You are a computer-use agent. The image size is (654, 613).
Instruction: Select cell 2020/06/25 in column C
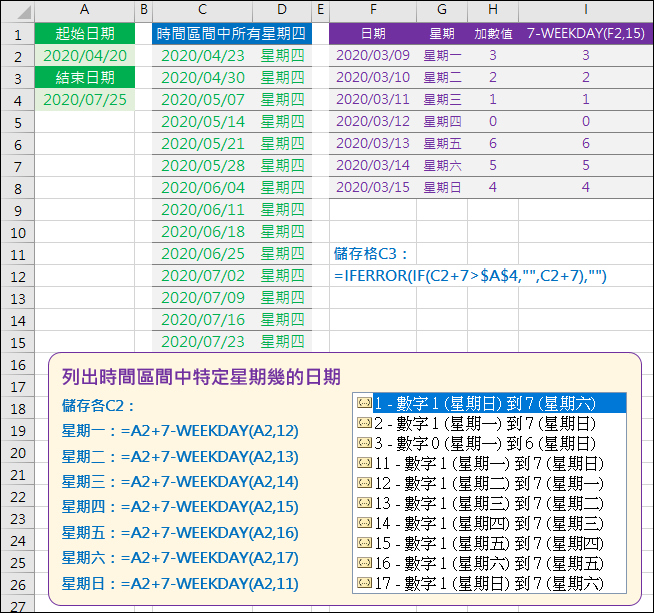click(202, 254)
